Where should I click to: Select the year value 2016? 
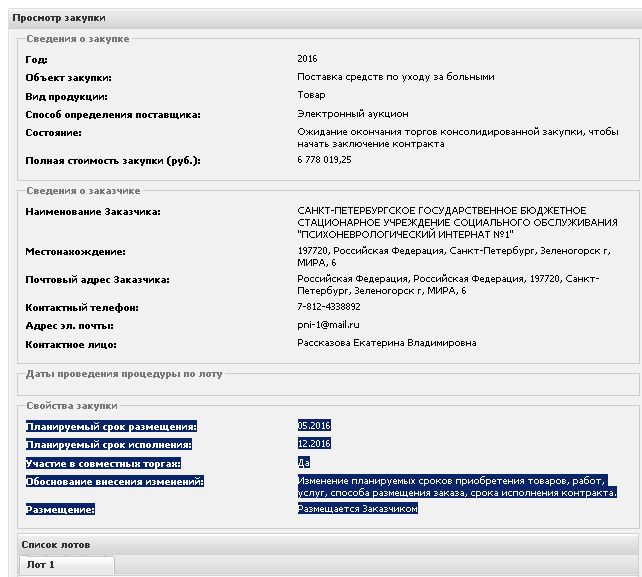(x=307, y=59)
